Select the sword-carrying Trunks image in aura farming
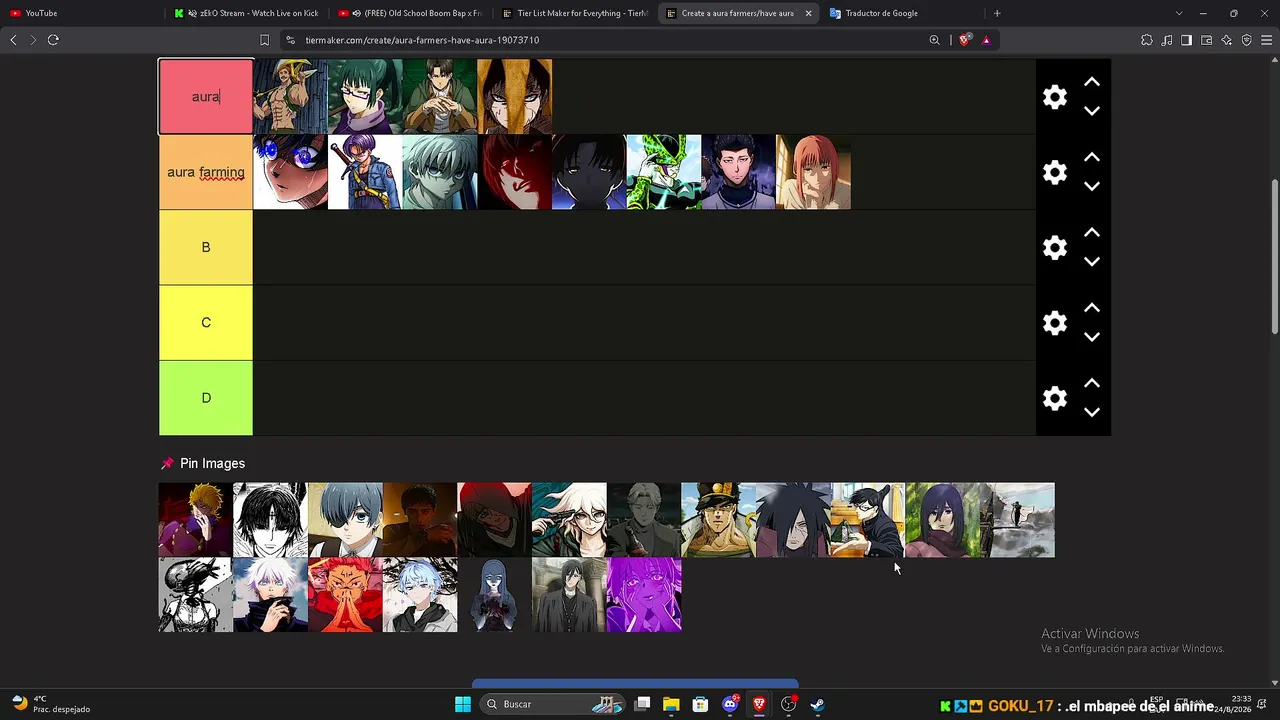The height and width of the screenshot is (720, 1280). coord(365,172)
